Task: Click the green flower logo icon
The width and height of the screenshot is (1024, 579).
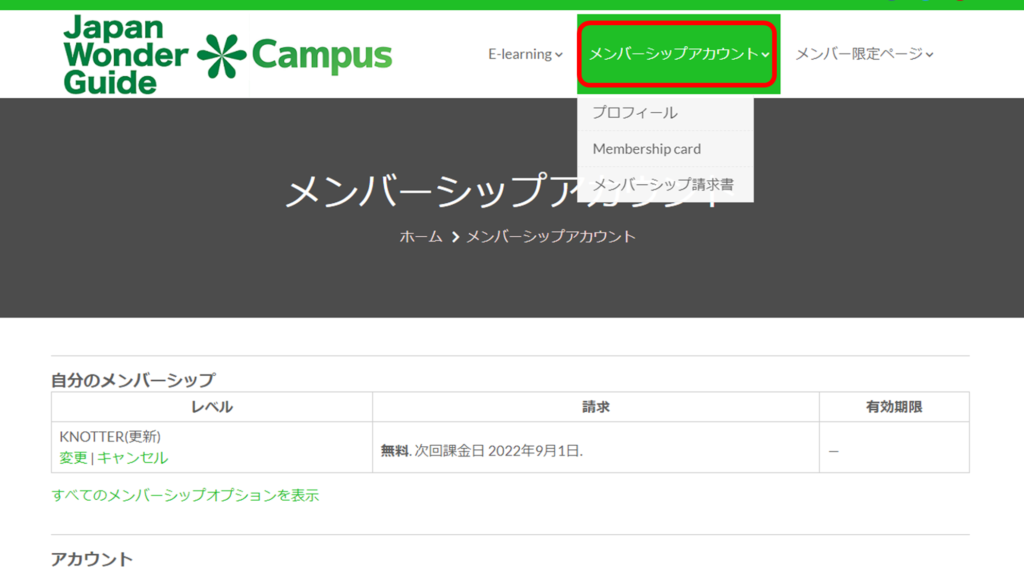Action: click(x=222, y=56)
